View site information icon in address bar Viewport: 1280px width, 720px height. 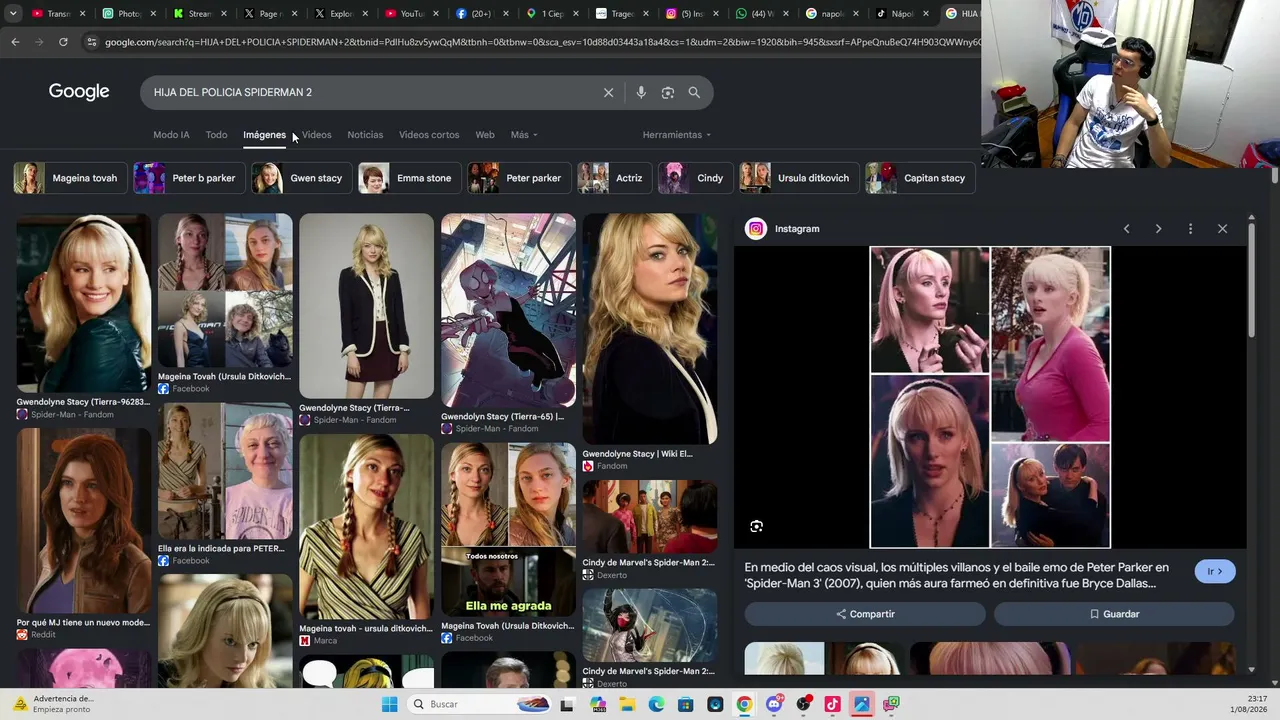91,42
